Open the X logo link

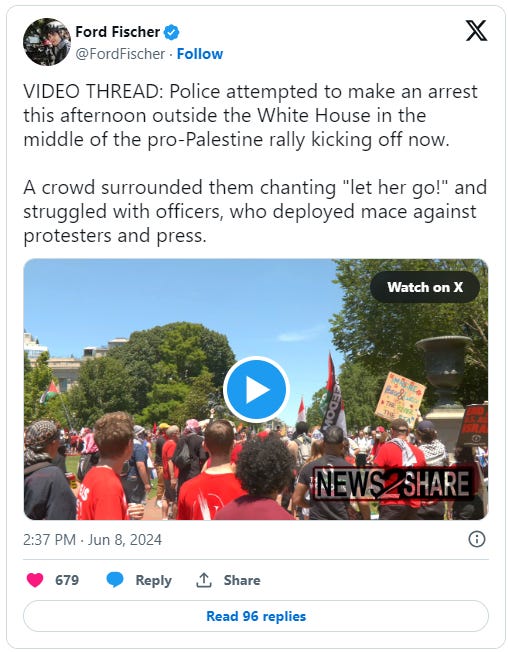[476, 31]
